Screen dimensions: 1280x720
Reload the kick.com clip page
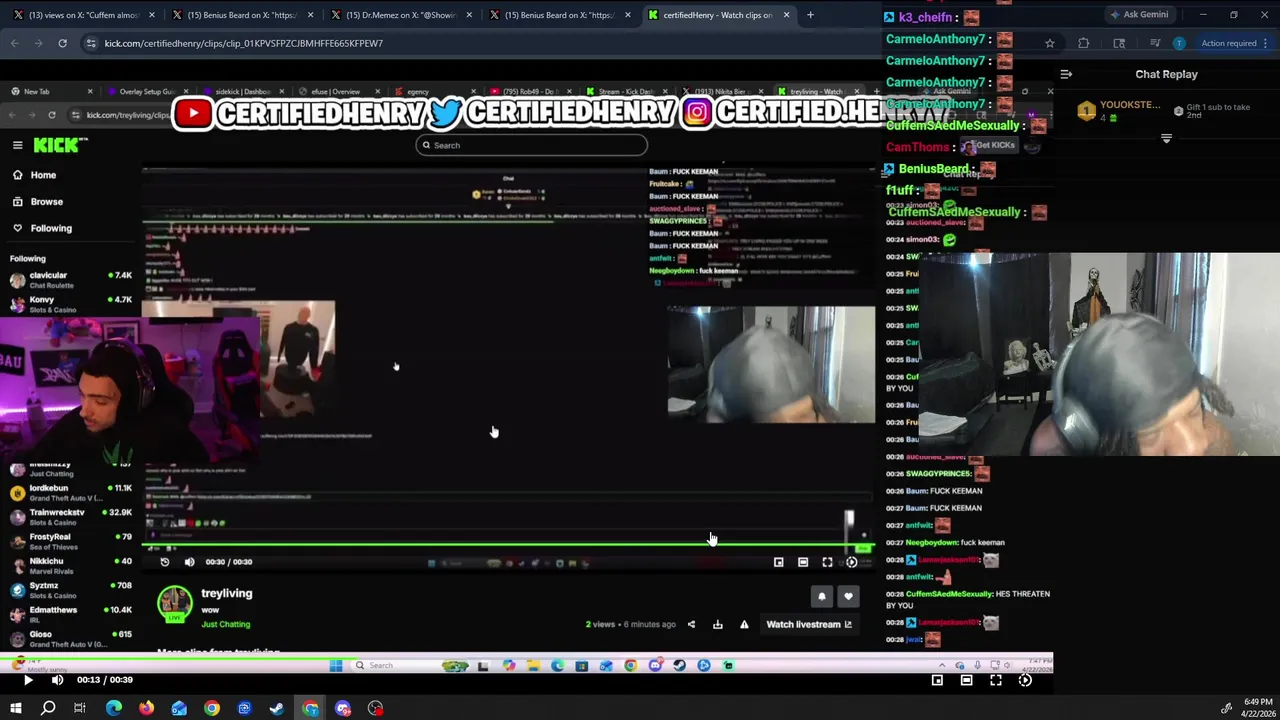(62, 43)
